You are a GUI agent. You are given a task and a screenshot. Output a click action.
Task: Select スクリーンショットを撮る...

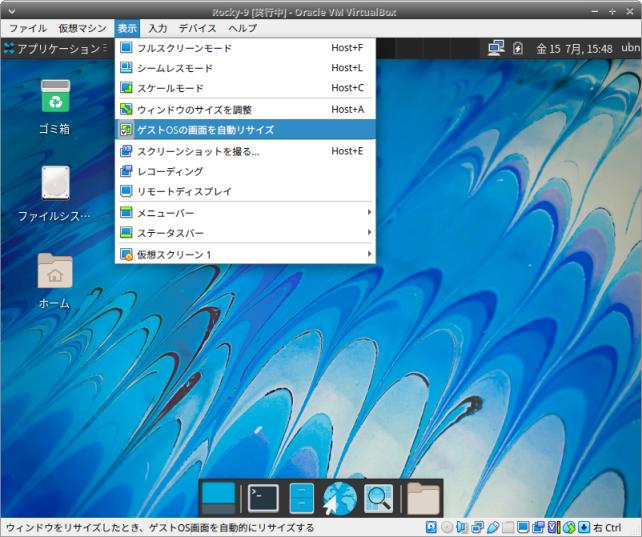(245, 151)
